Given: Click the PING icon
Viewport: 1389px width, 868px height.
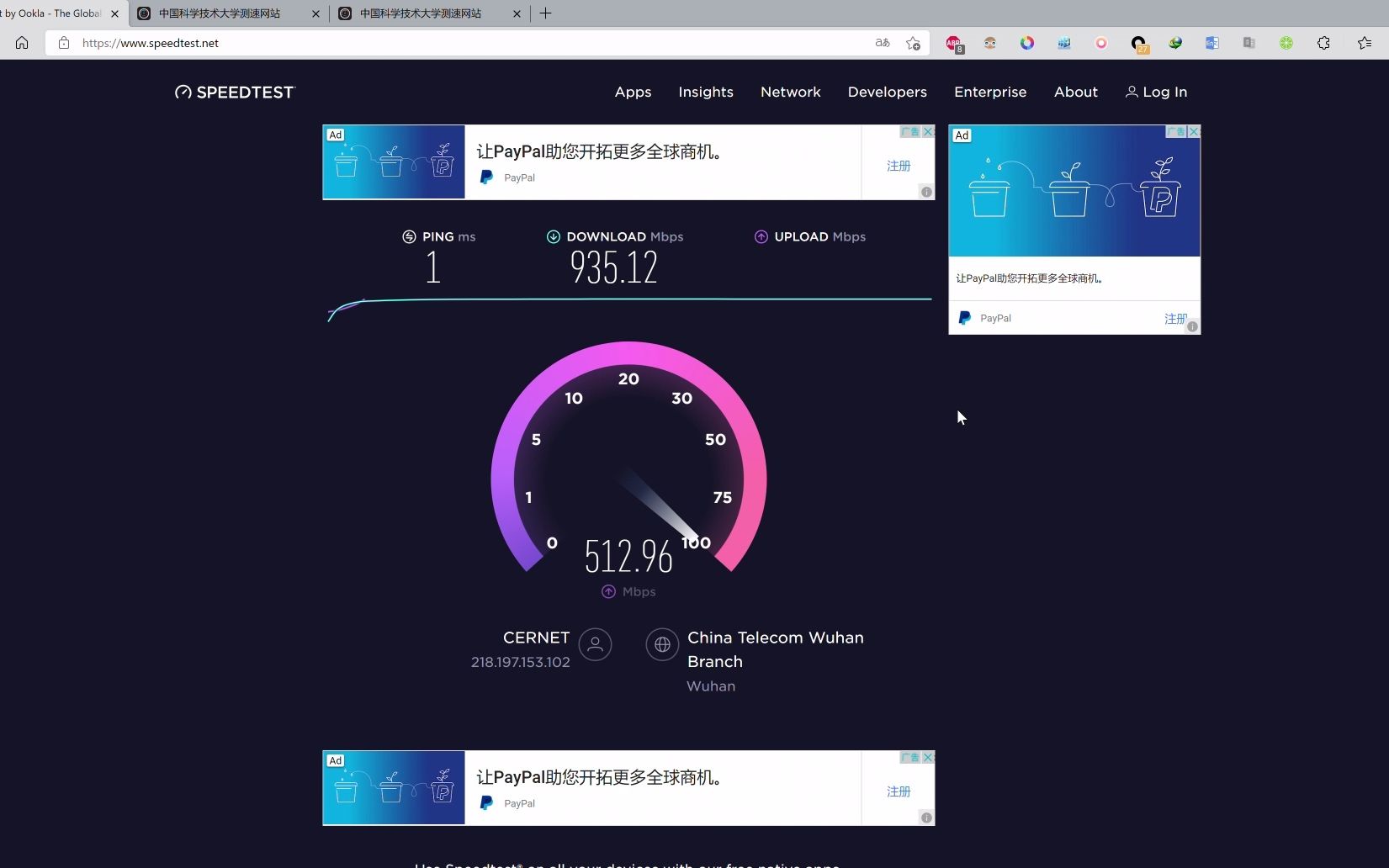Looking at the screenshot, I should coord(409,236).
